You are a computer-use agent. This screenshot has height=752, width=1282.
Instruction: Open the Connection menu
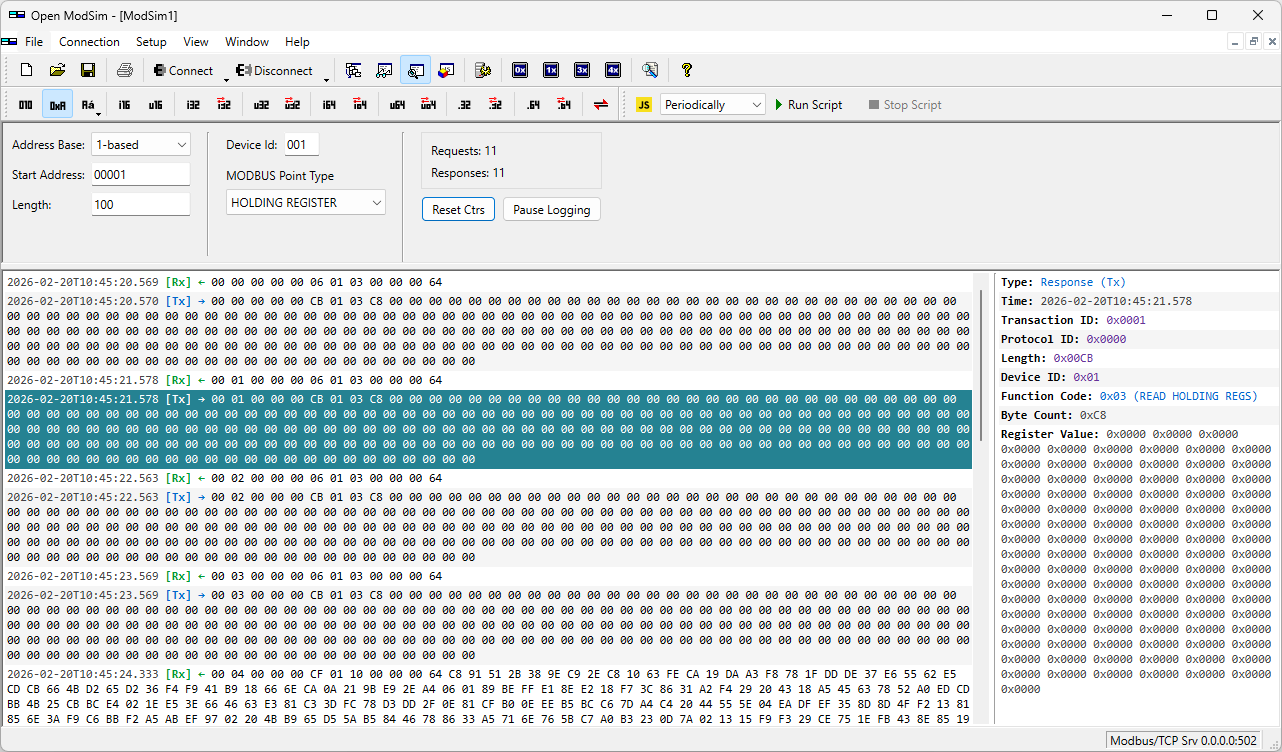pos(89,42)
